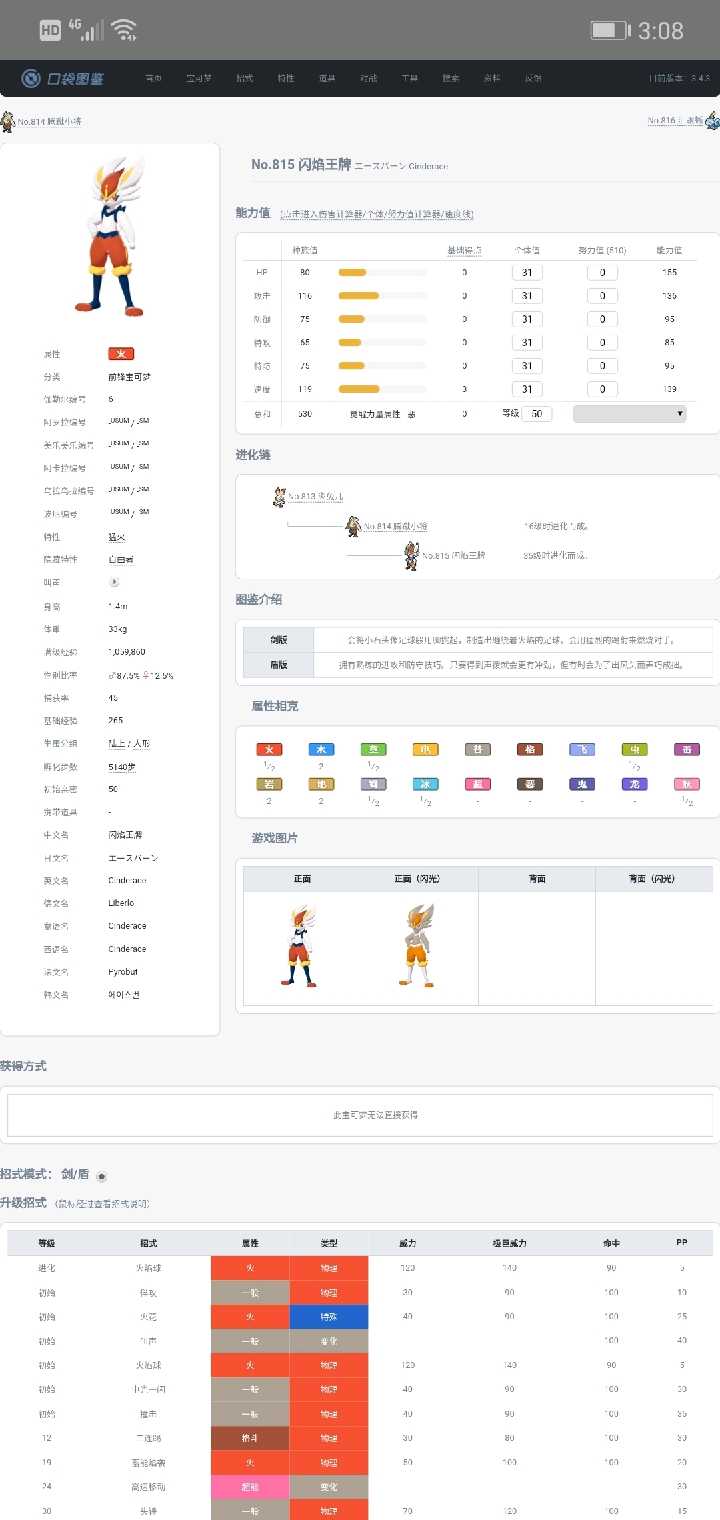Click the large Cinderace artwork image
Viewport: 720px width, 1520px height.
[111, 238]
